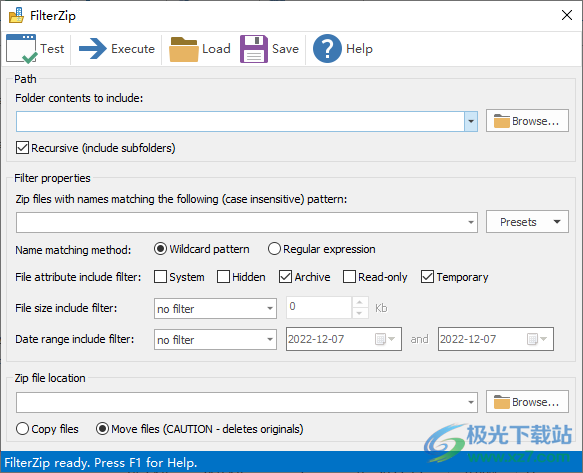Check the Read-only attribute filter
This screenshot has height=473, width=583.
349,277
